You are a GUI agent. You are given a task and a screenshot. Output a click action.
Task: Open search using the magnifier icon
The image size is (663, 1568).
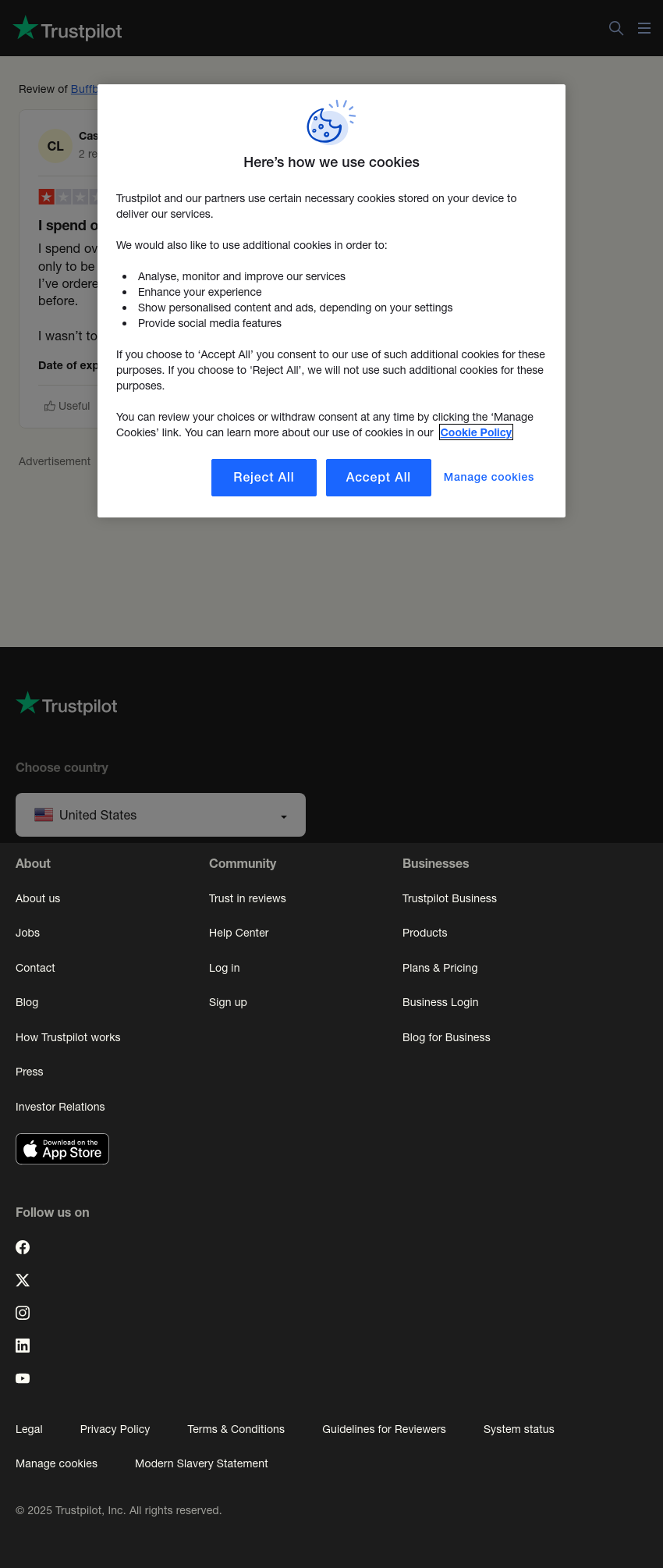(616, 28)
